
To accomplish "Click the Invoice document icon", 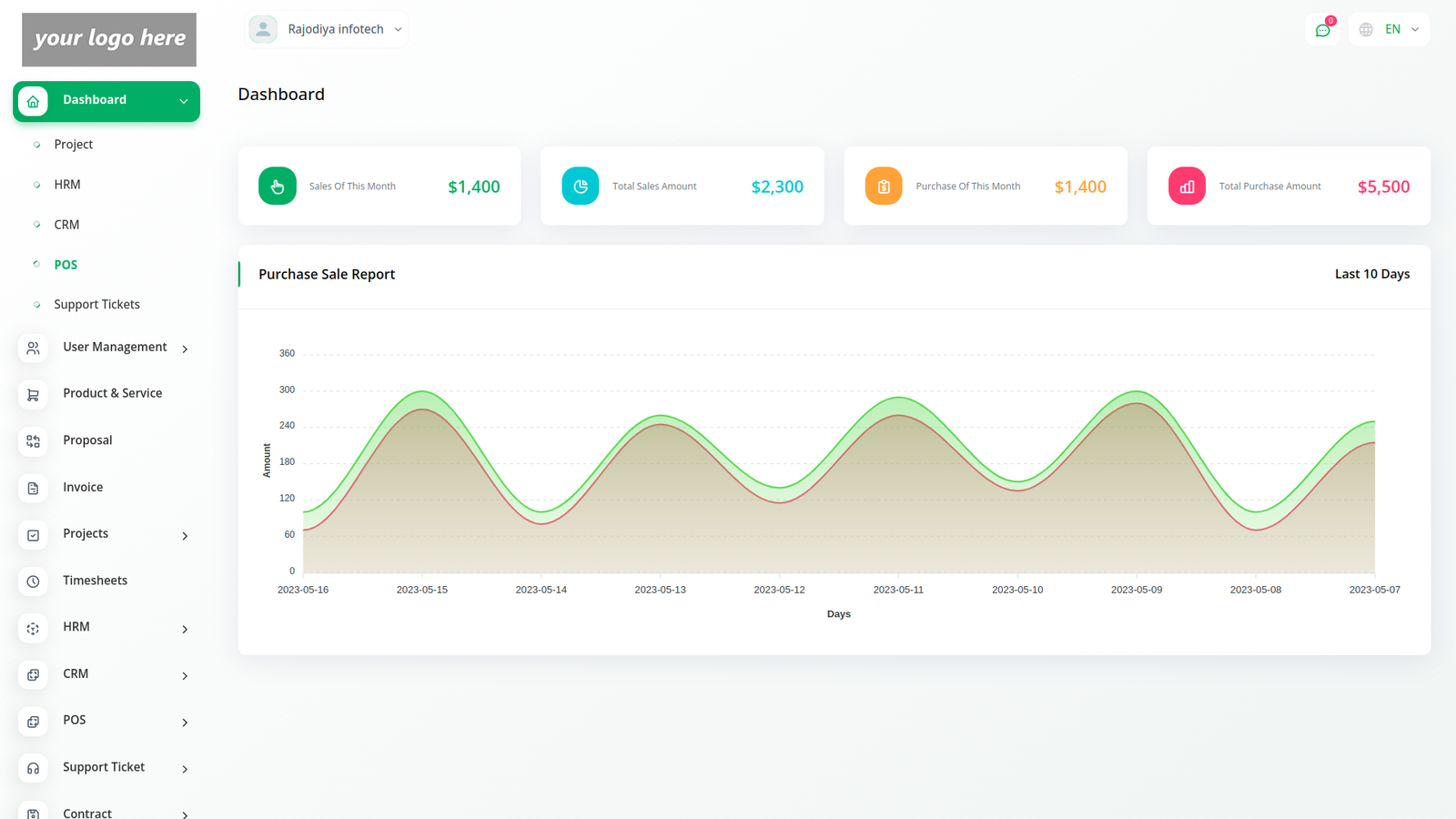I will coord(33,489).
